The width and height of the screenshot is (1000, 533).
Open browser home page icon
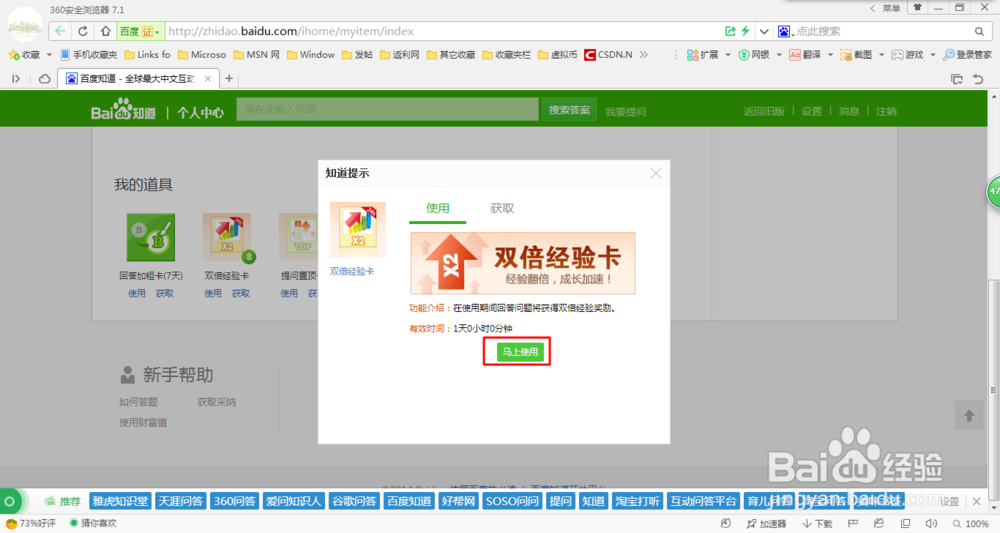105,31
